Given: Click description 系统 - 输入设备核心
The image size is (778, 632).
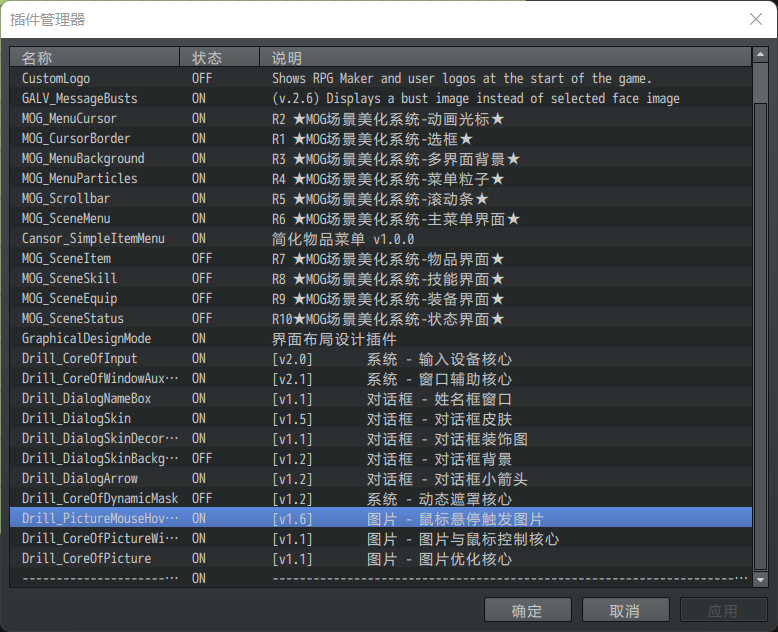Looking at the screenshot, I should tap(439, 359).
